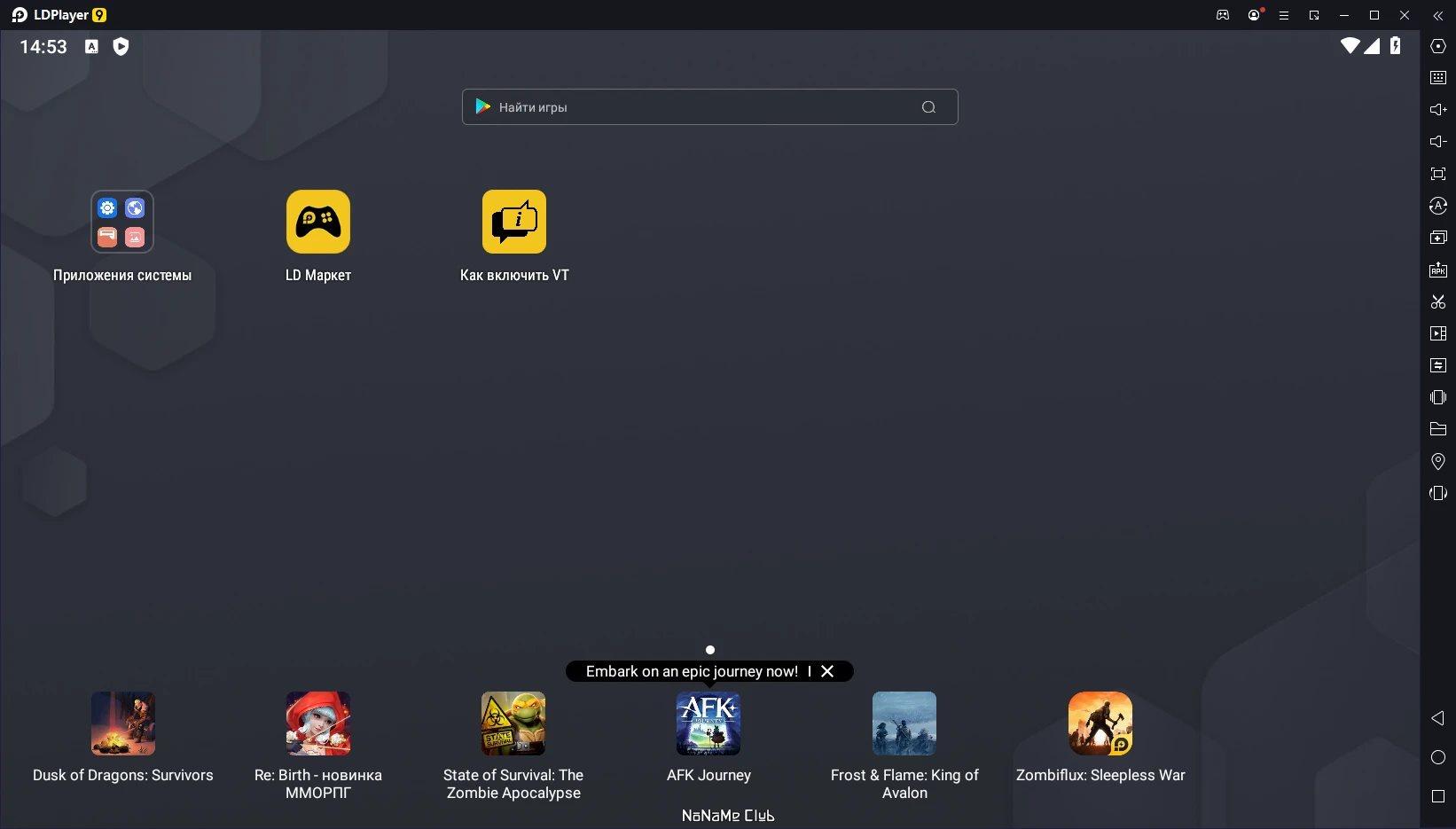
Task: Open the operation recorder (circled A) icon
Action: (x=1438, y=206)
